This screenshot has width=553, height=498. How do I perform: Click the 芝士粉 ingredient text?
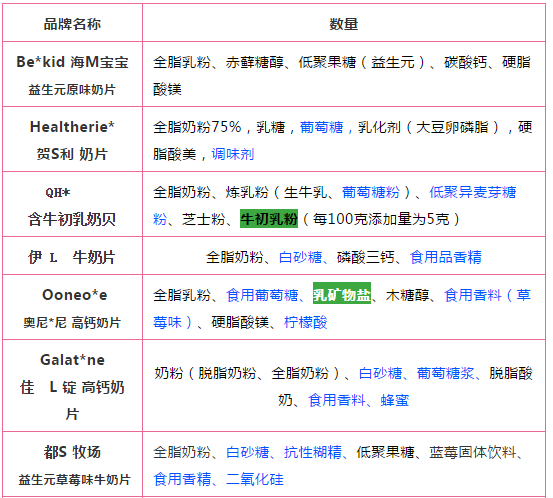click(203, 219)
